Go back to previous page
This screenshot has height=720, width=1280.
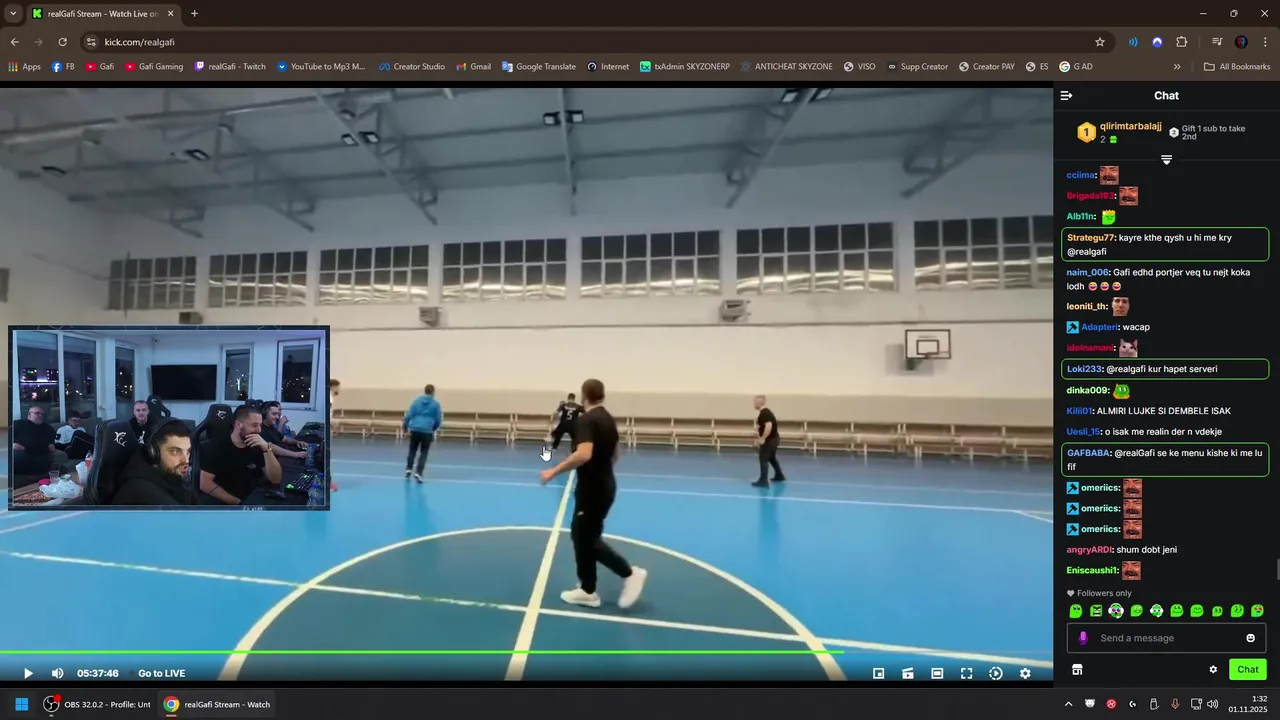point(14,42)
